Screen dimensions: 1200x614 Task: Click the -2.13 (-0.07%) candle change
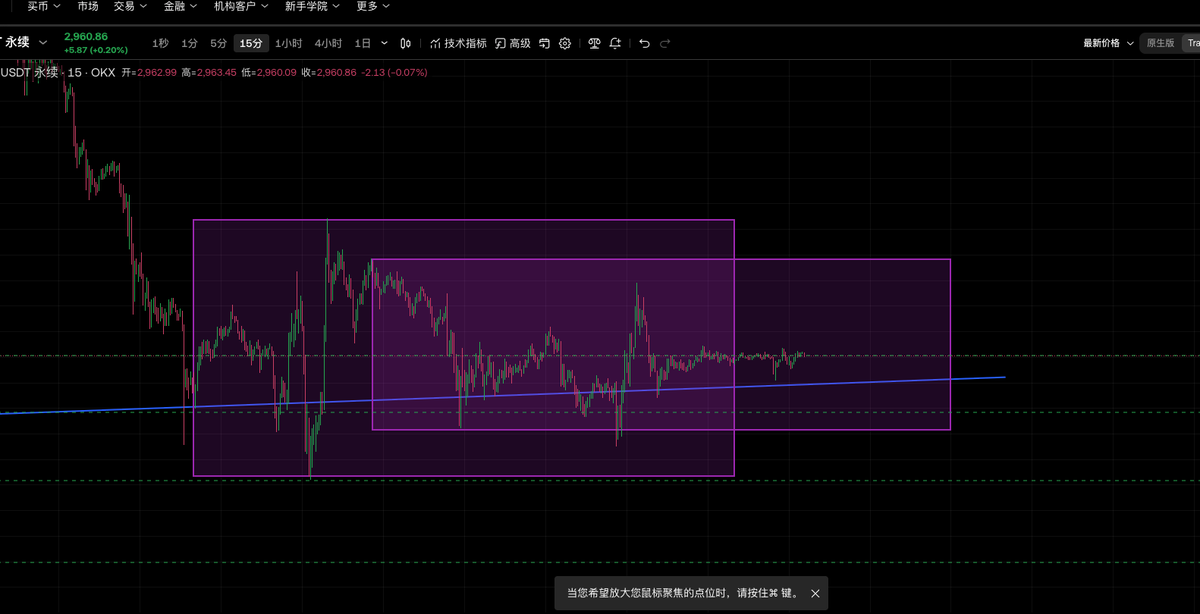pos(394,72)
